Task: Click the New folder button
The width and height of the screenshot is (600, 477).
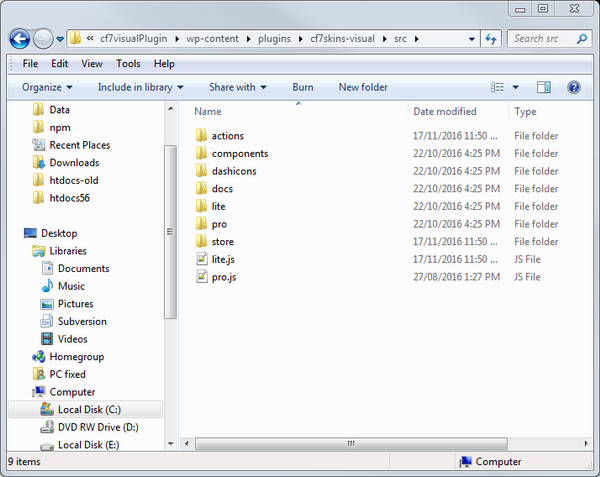Action: point(363,87)
